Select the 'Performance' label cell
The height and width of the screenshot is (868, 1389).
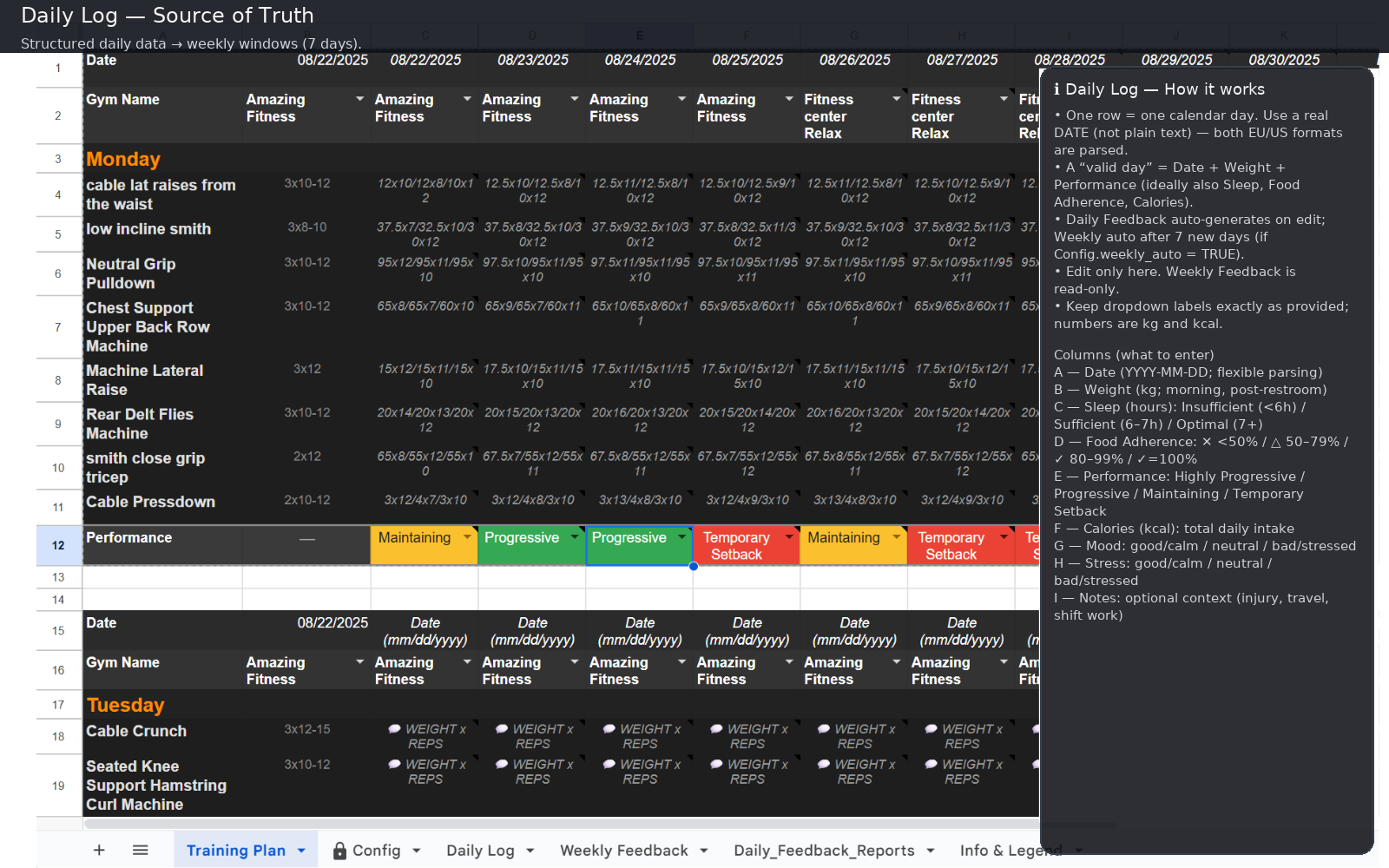tap(162, 545)
